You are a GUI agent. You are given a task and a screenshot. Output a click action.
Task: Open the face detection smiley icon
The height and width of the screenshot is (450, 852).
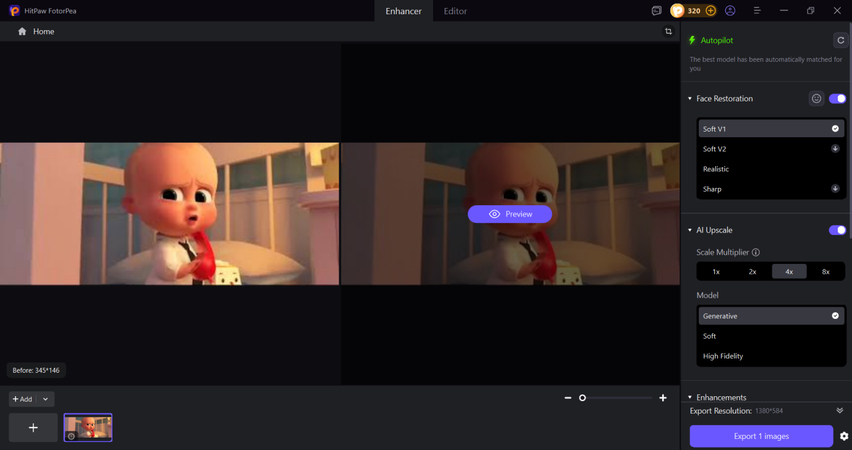point(816,99)
